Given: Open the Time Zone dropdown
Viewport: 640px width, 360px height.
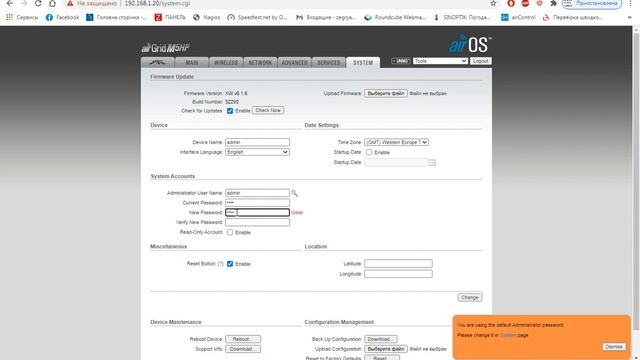Looking at the screenshot, I should 396,142.
